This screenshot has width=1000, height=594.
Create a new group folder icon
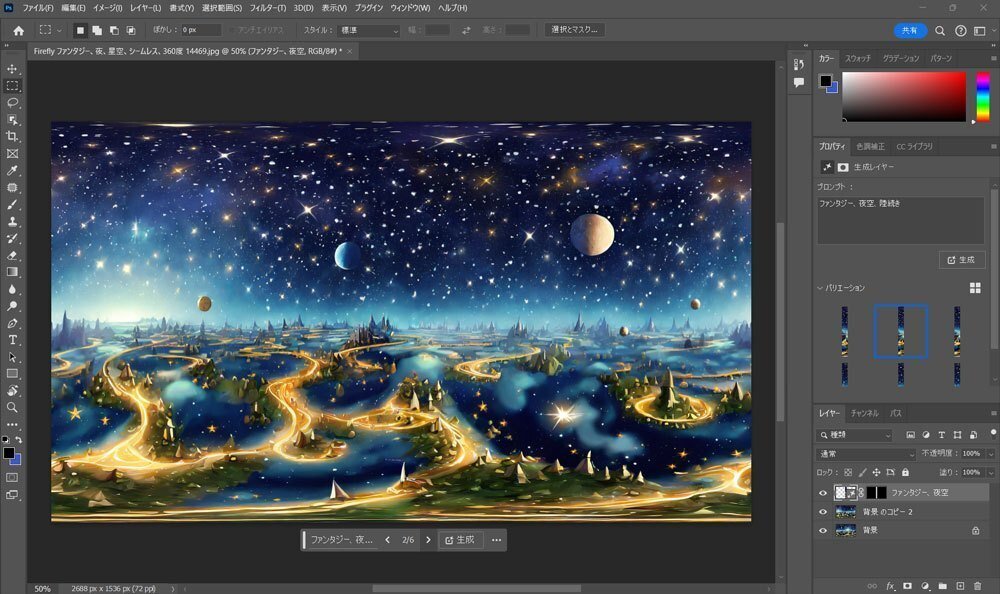tap(943, 586)
